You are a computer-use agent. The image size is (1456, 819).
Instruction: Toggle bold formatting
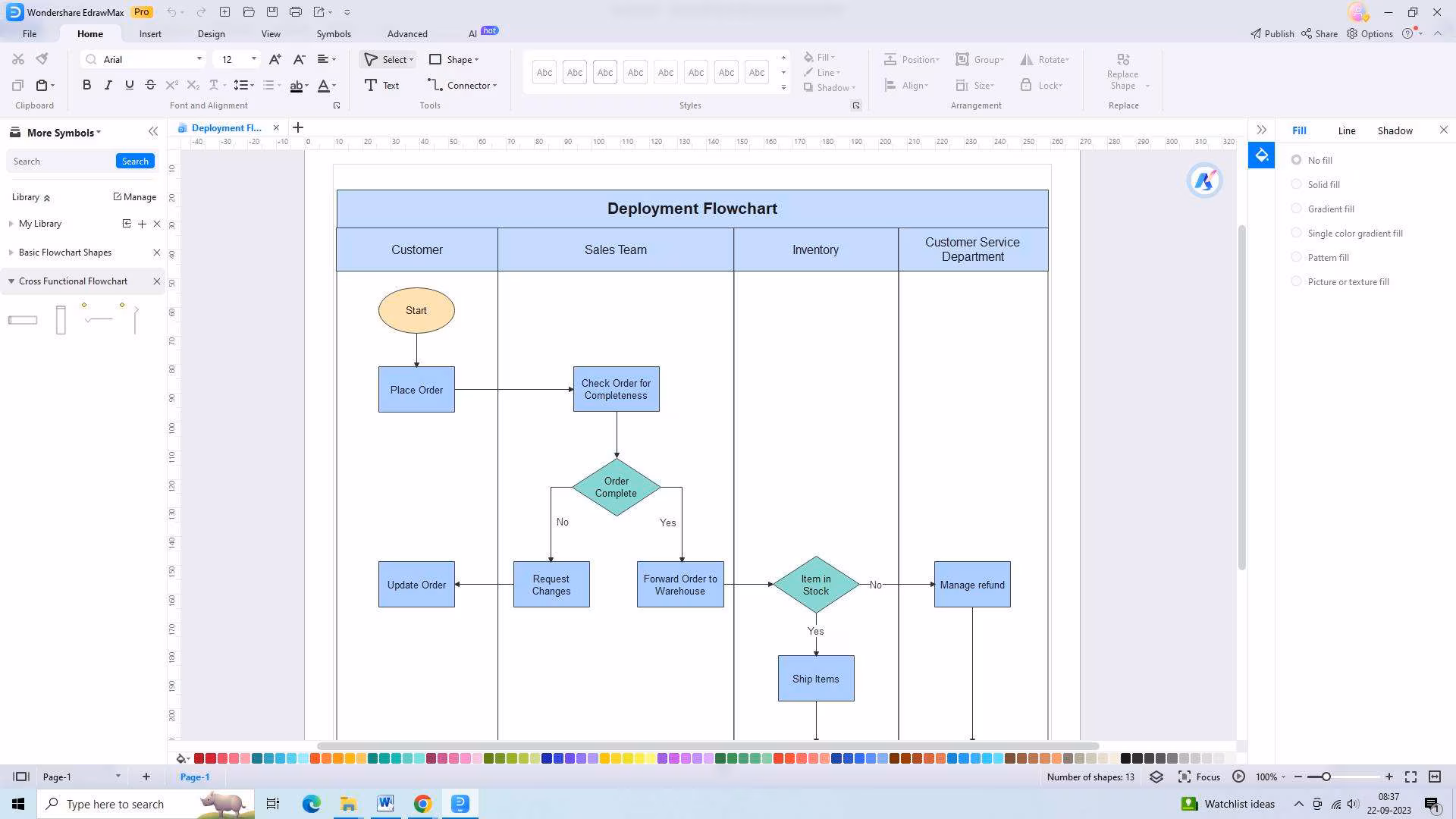tap(86, 85)
